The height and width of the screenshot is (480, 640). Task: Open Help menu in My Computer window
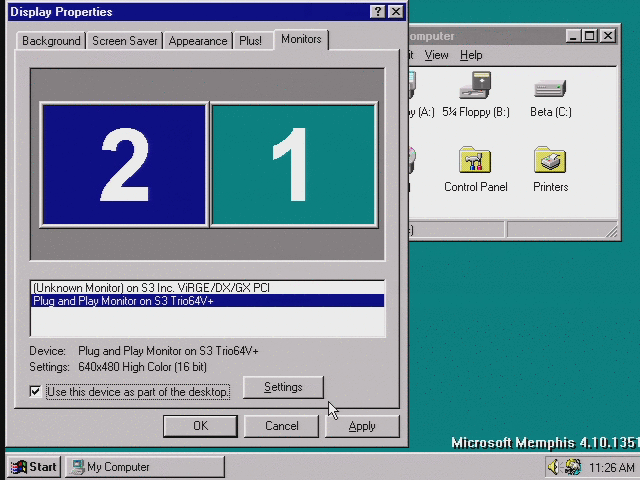(471, 55)
